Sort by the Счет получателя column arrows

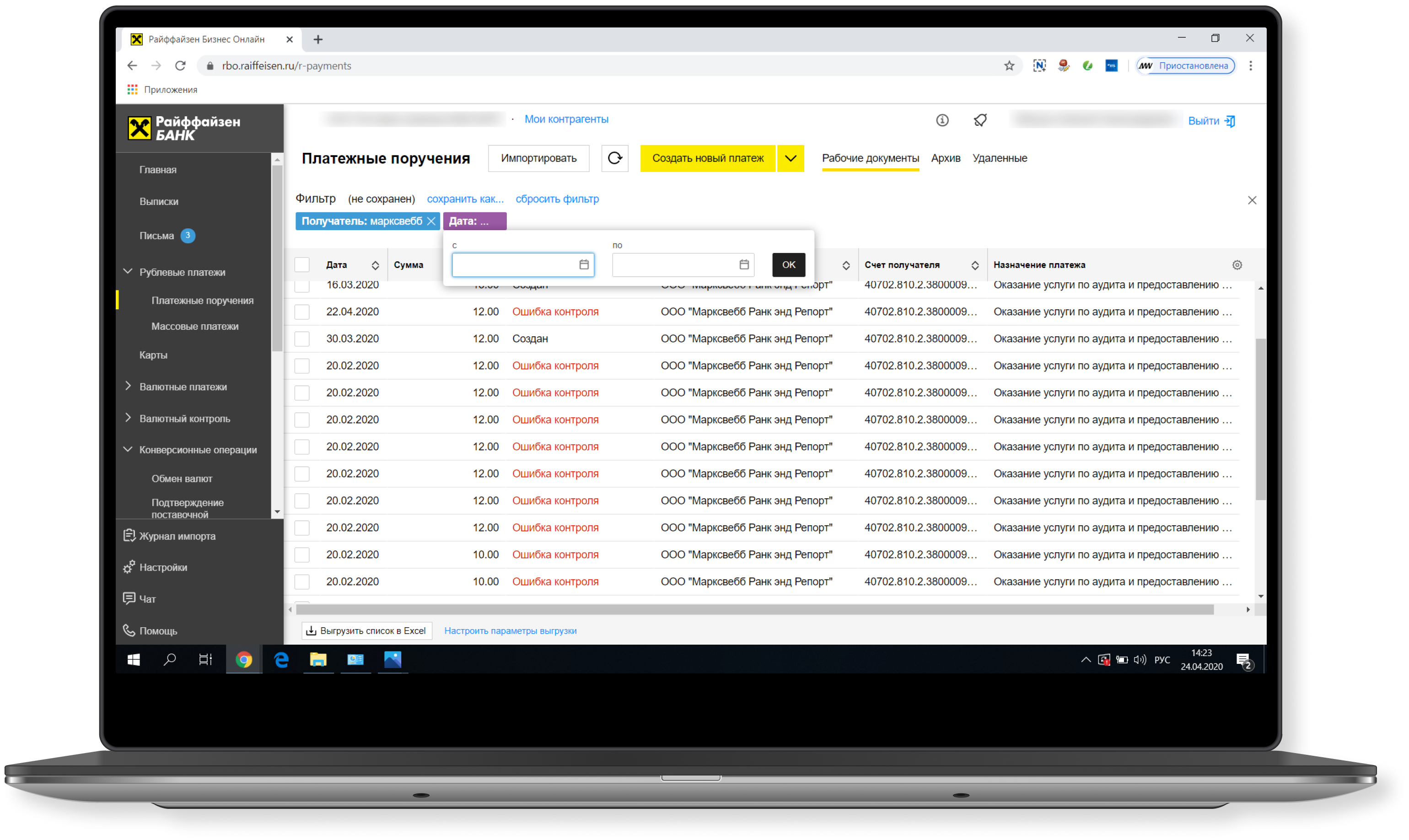point(974,265)
